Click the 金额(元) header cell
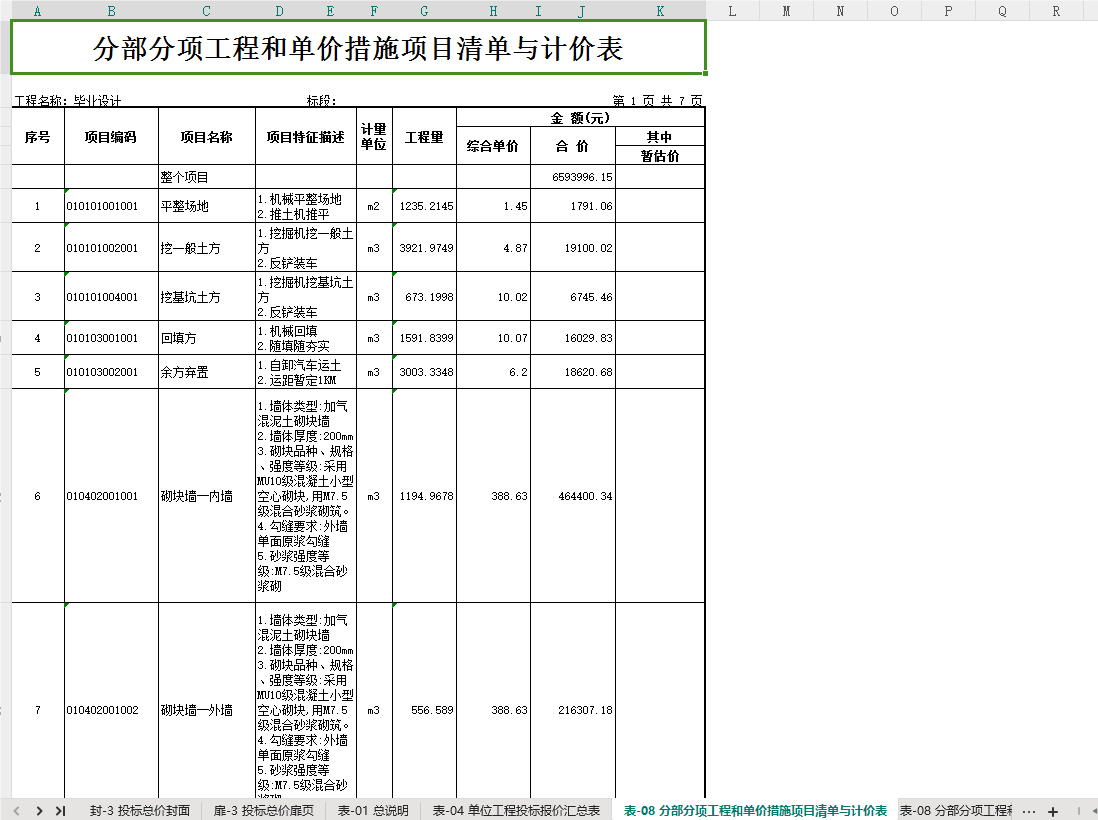The width and height of the screenshot is (1098, 820). pos(581,118)
